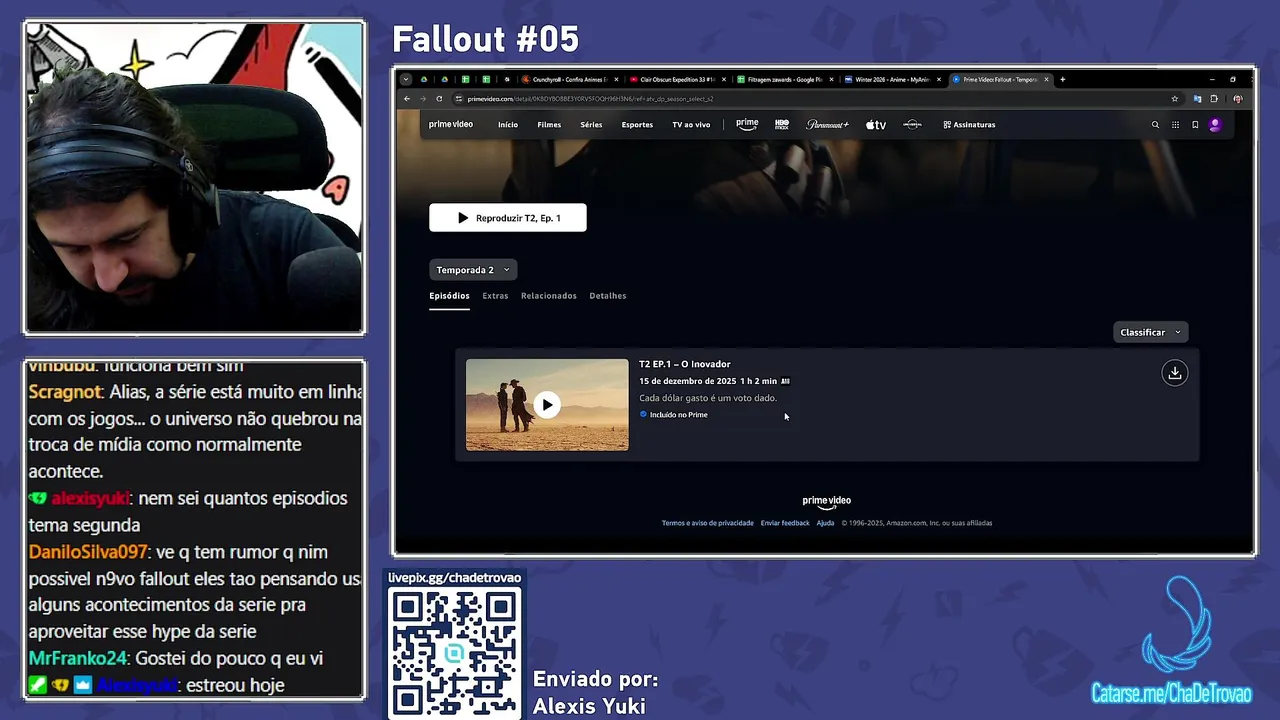This screenshot has width=1280, height=720.
Task: Click the '15 de dezembro de 2025' date
Action: coord(687,381)
